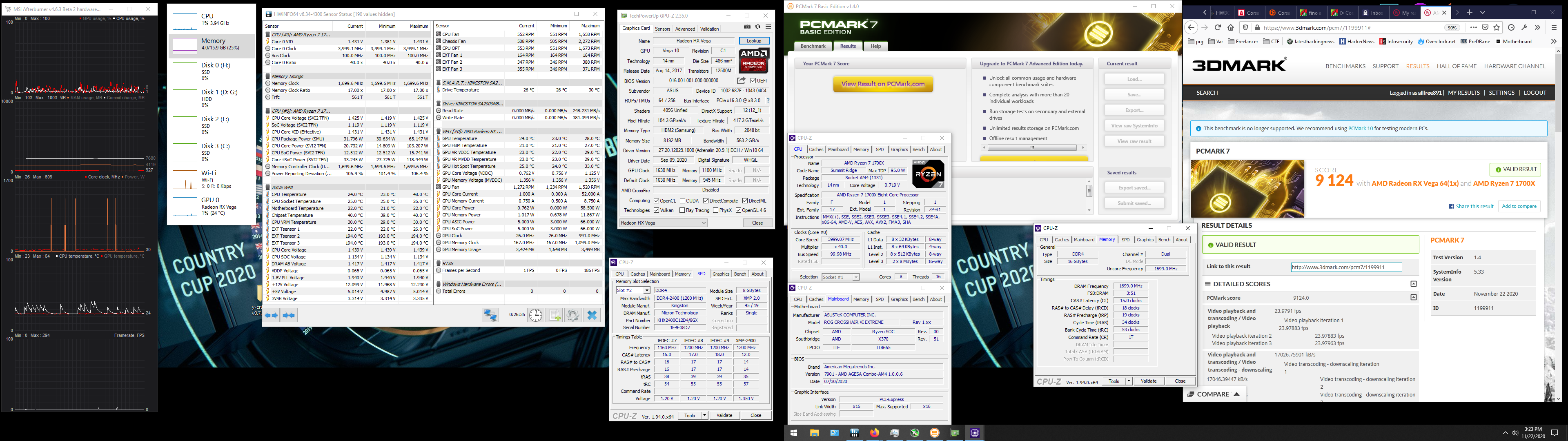The image size is (1568, 441).
Task: Click the GPU-Z refresh icon
Action: pyautogui.click(x=757, y=27)
